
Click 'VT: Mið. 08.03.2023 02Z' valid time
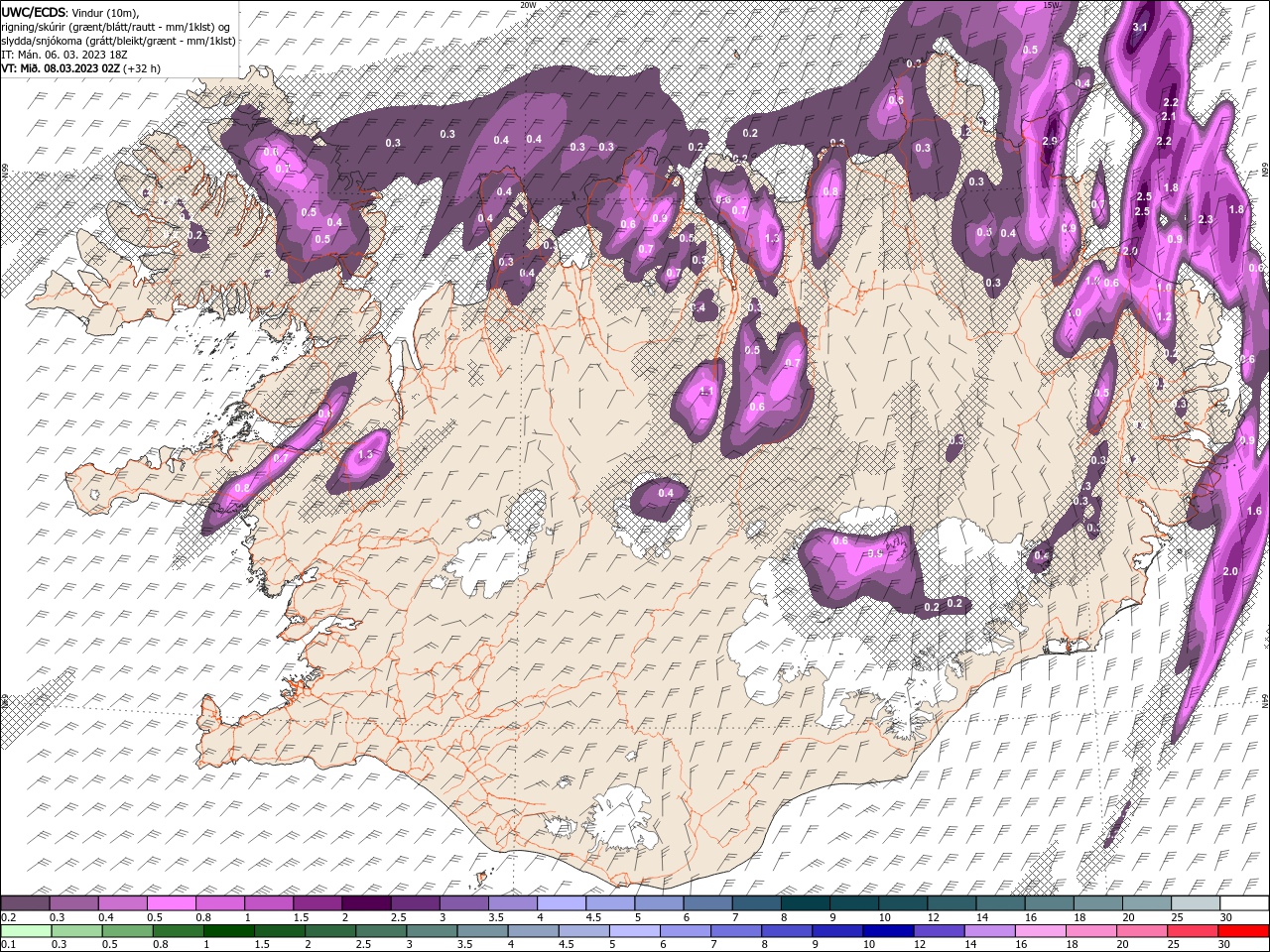(62, 68)
